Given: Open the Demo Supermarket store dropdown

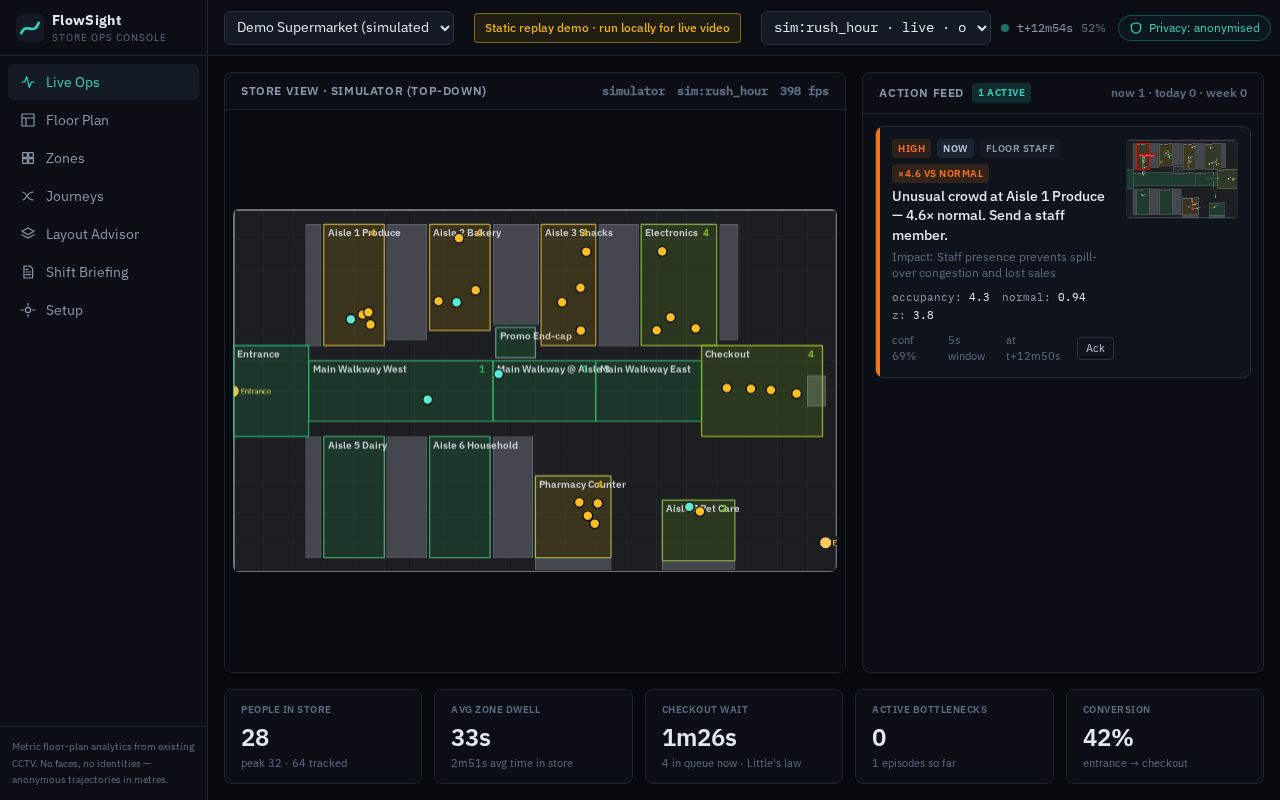Looking at the screenshot, I should click(339, 28).
